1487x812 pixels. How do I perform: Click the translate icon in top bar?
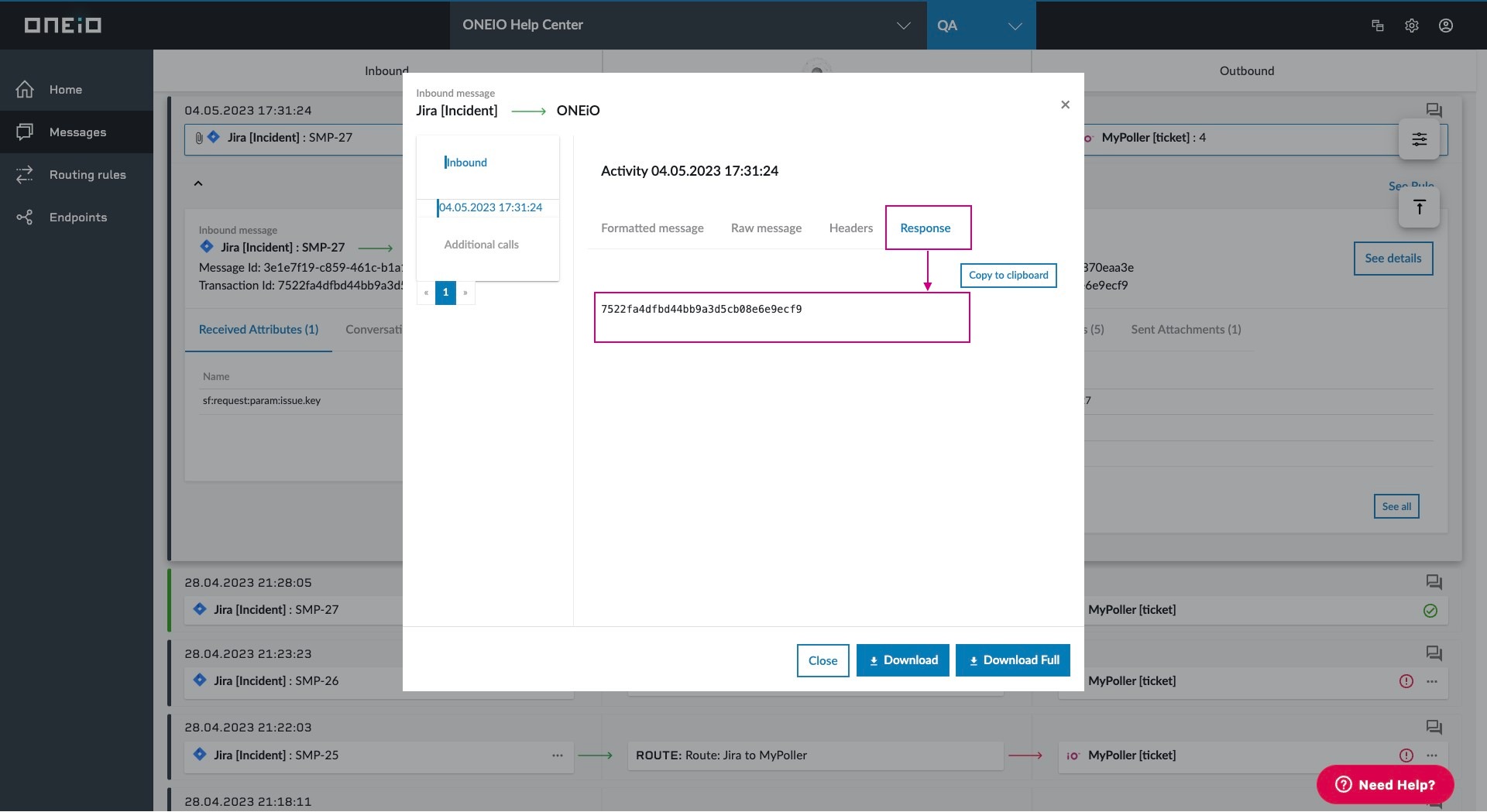pyautogui.click(x=1377, y=26)
